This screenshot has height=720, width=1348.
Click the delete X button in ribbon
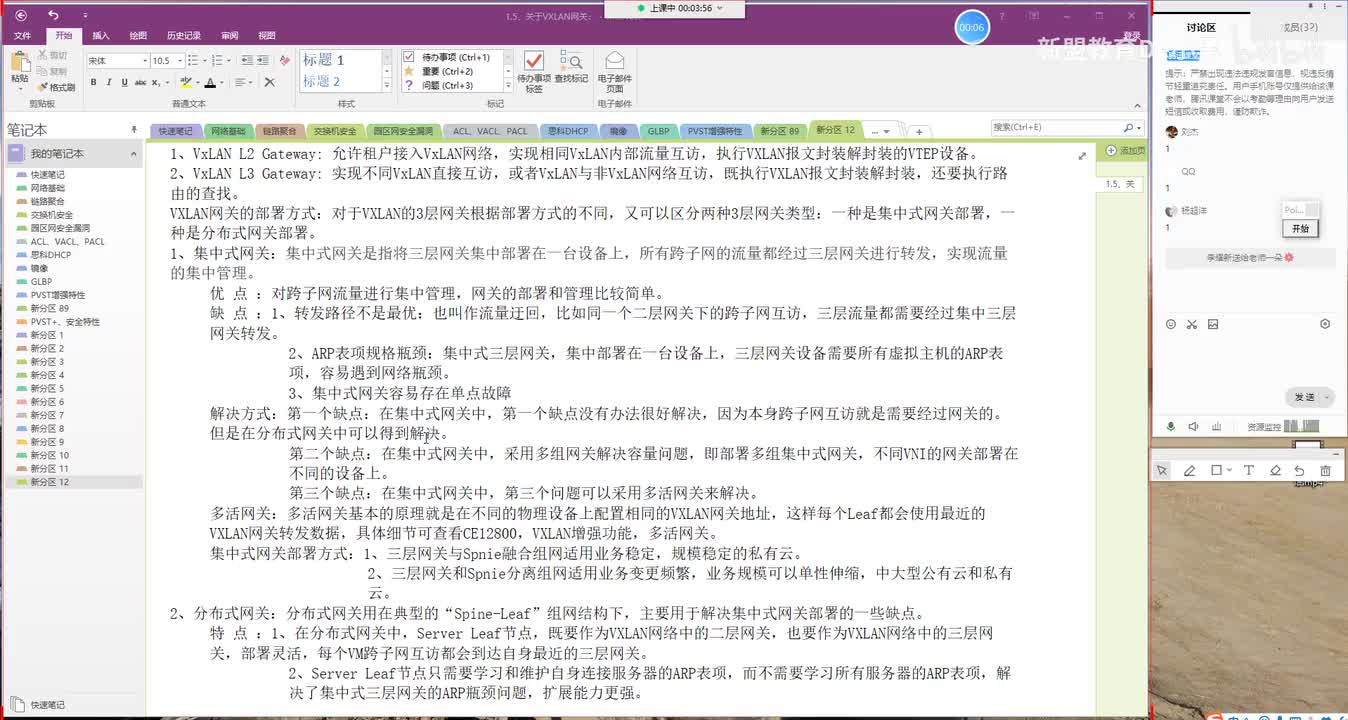pyautogui.click(x=269, y=82)
